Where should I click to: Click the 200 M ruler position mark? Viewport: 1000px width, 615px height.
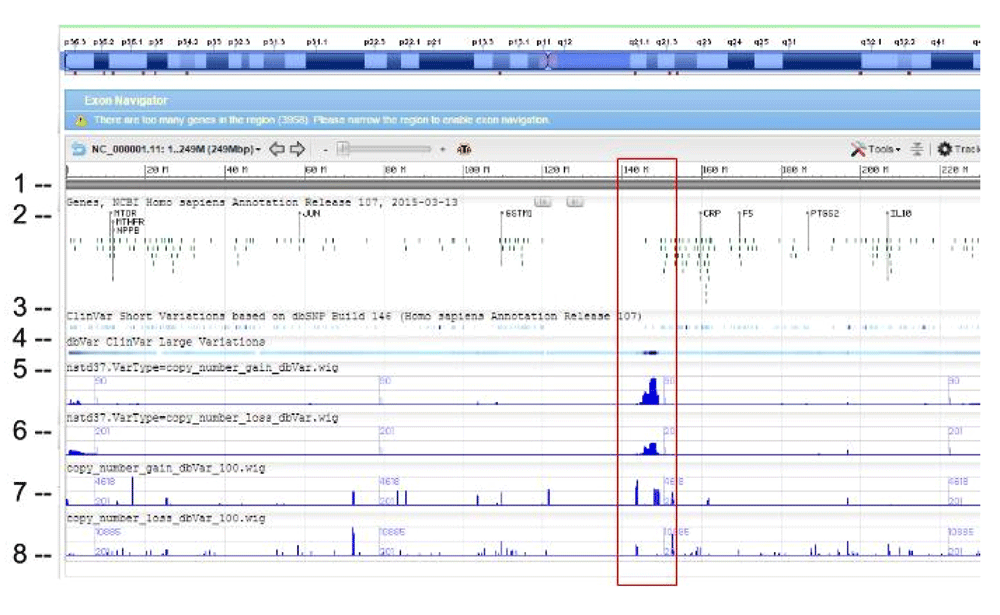(874, 170)
